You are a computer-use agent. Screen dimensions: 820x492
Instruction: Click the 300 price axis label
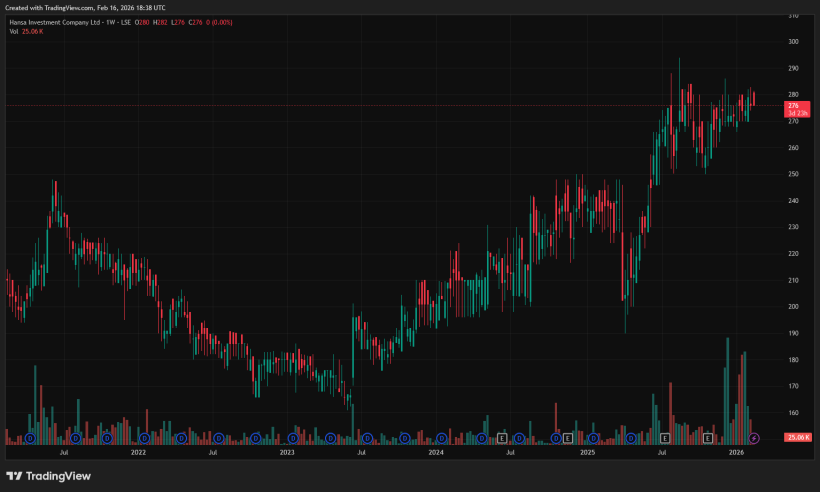(793, 42)
